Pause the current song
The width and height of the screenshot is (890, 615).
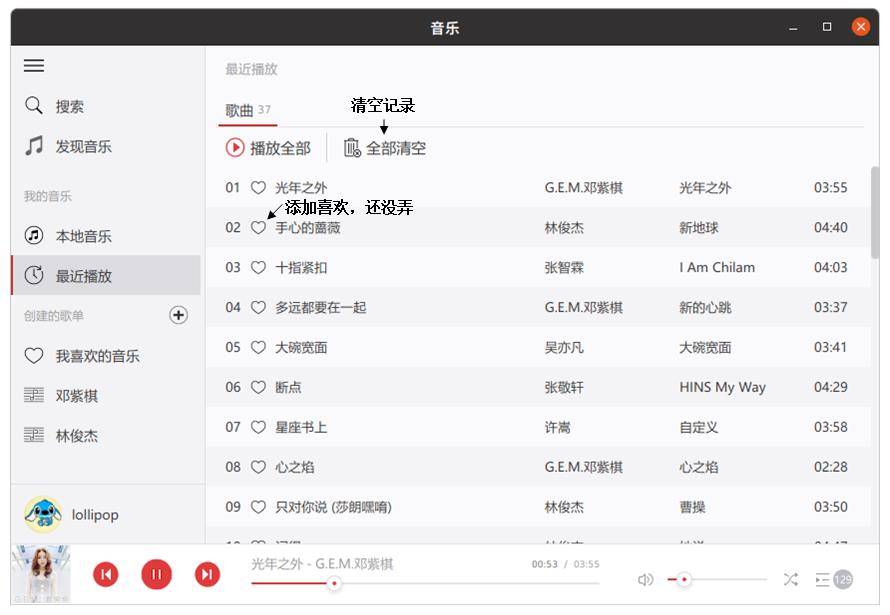(156, 574)
